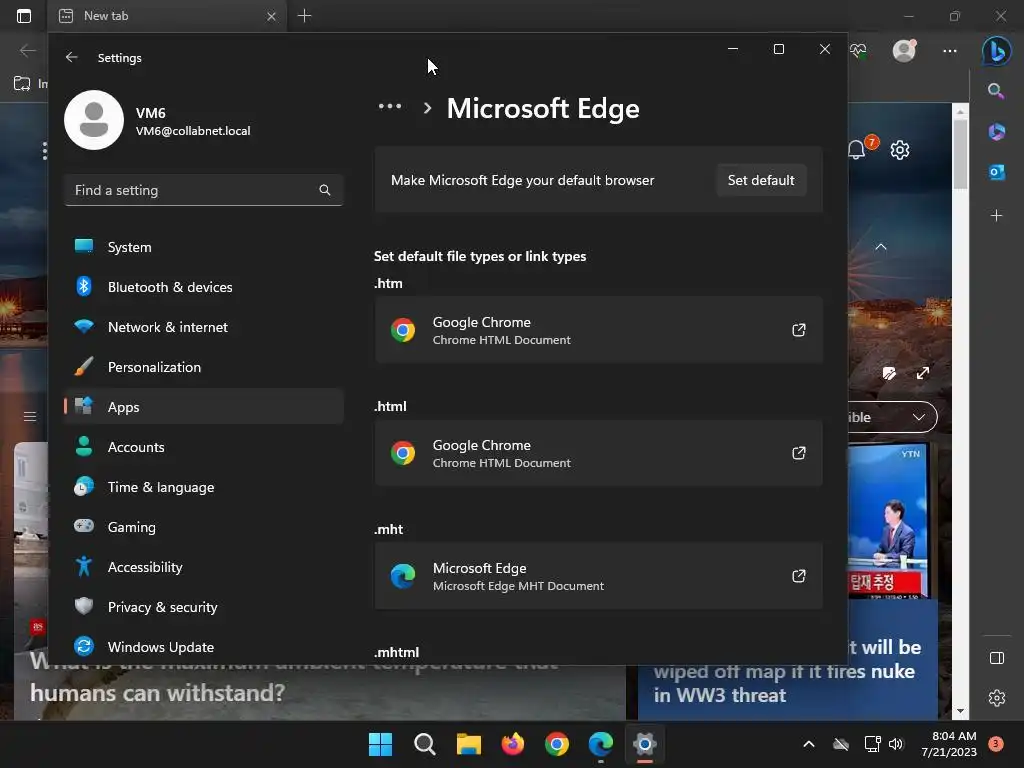Open a new tab with the plus button

(304, 16)
